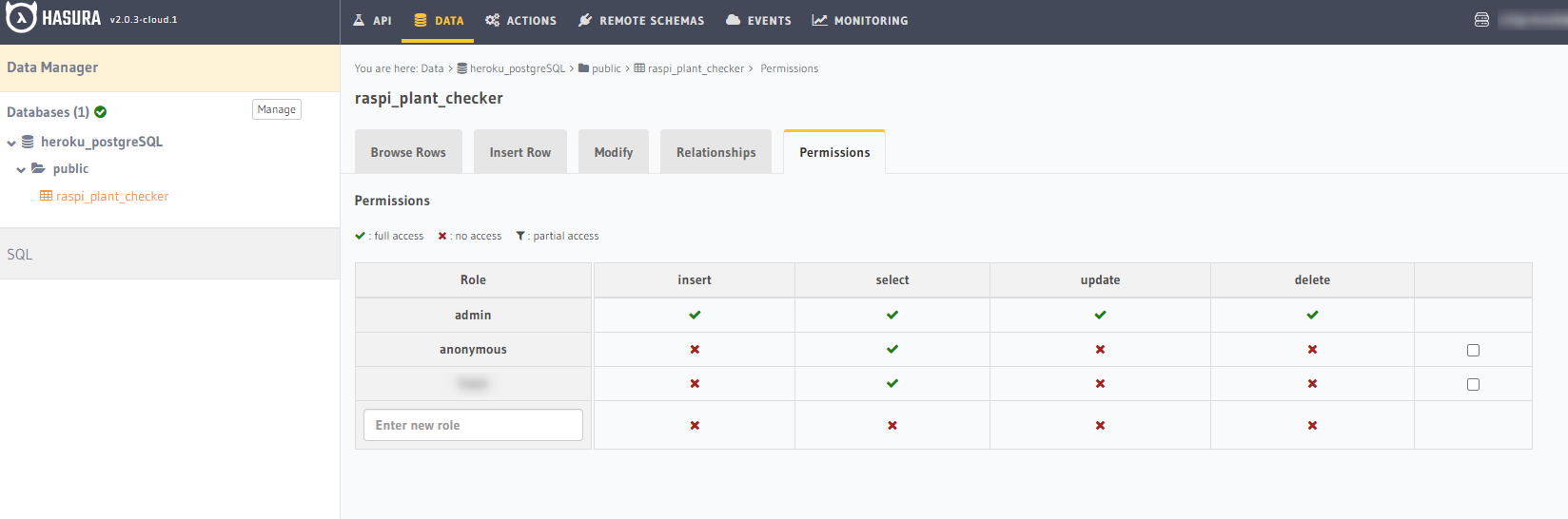The height and width of the screenshot is (519, 1568).
Task: Click admin insert full-access checkmark
Action: pos(695,315)
